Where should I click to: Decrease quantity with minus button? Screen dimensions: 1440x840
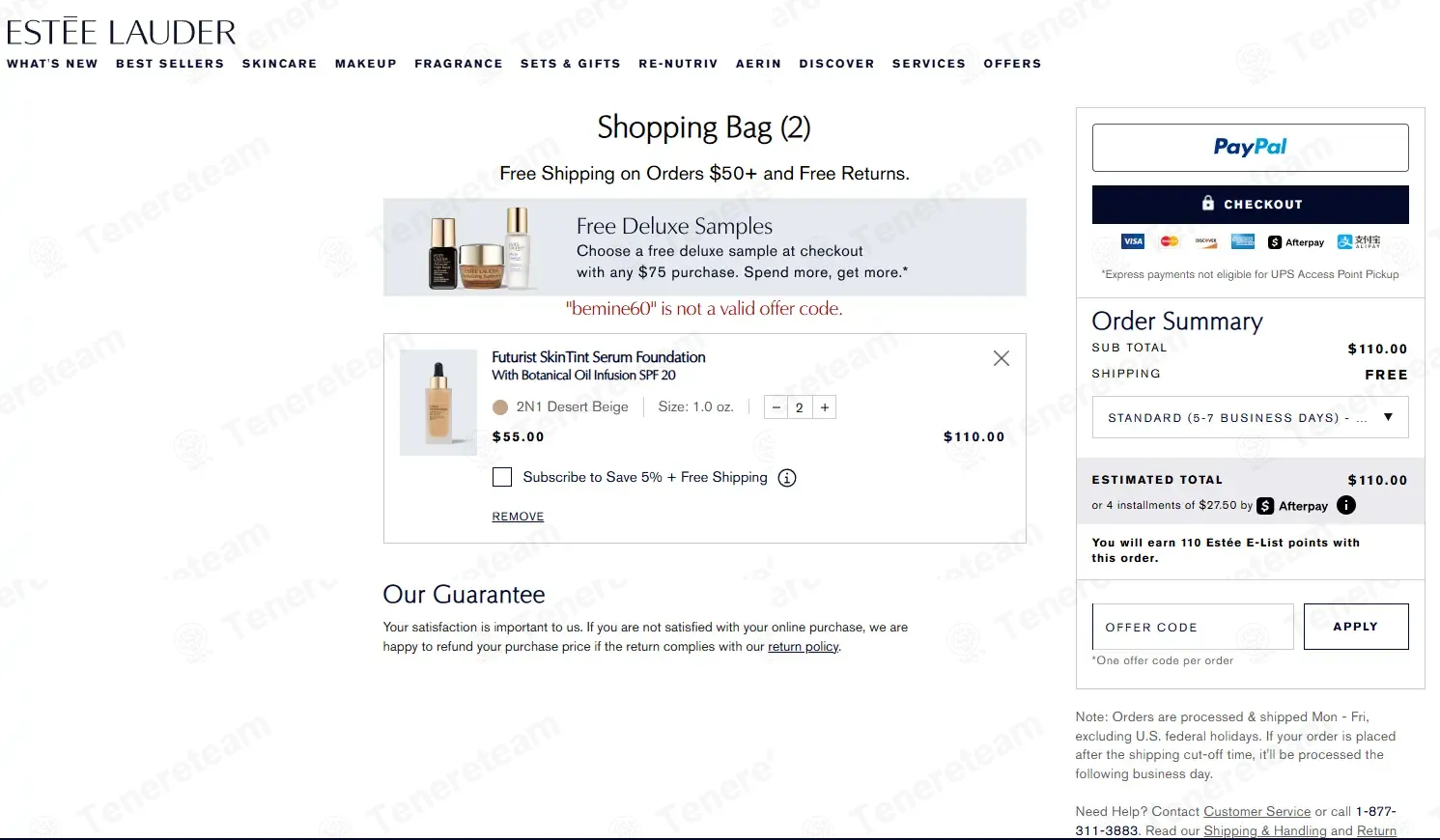pyautogui.click(x=776, y=407)
